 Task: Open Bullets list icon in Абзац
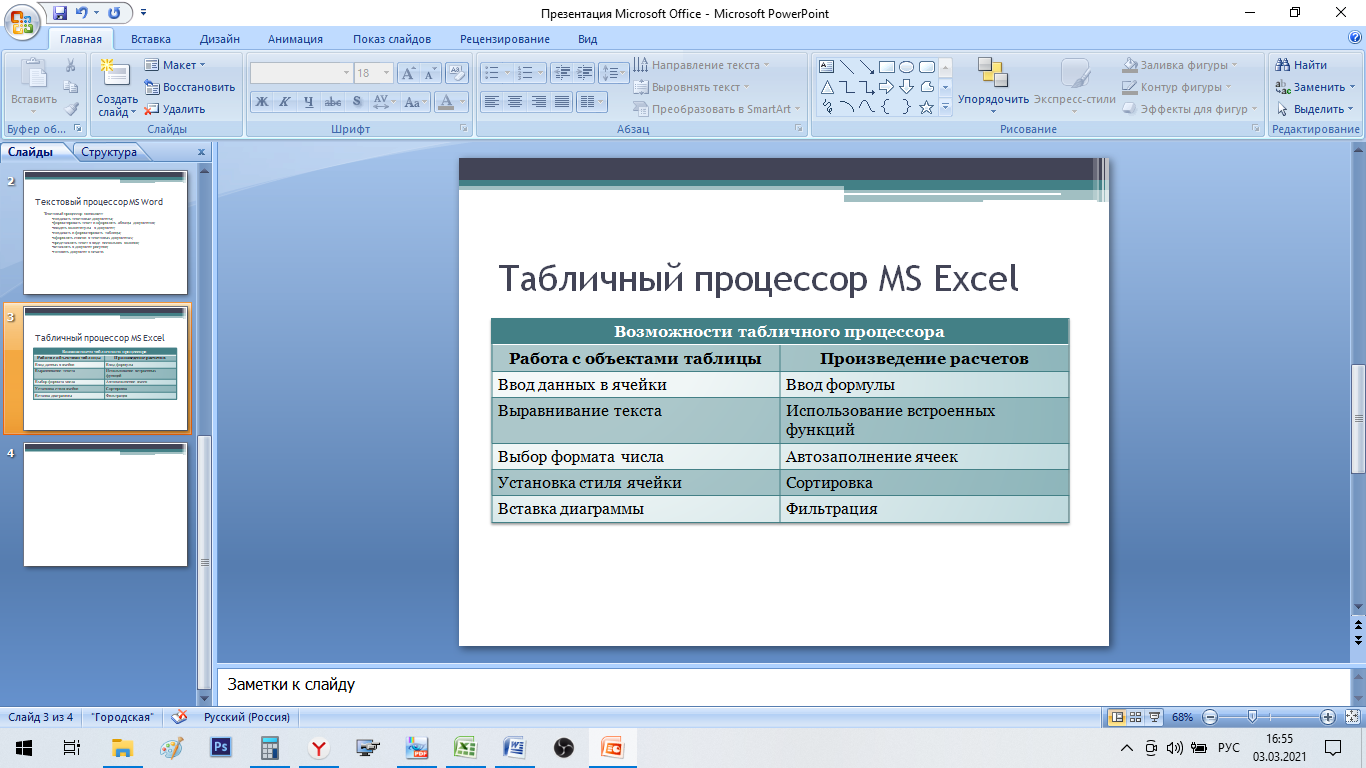492,73
